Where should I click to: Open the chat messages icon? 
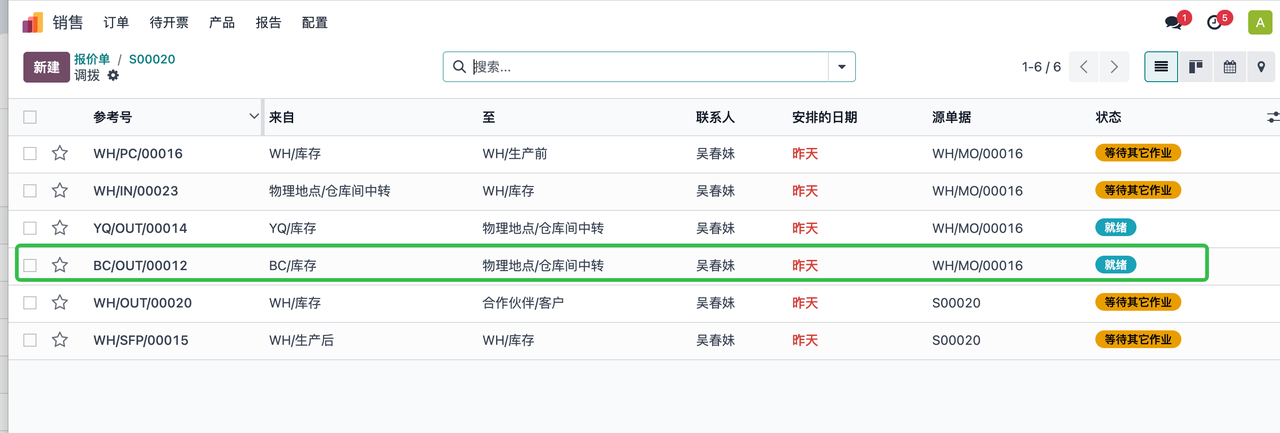click(1173, 22)
